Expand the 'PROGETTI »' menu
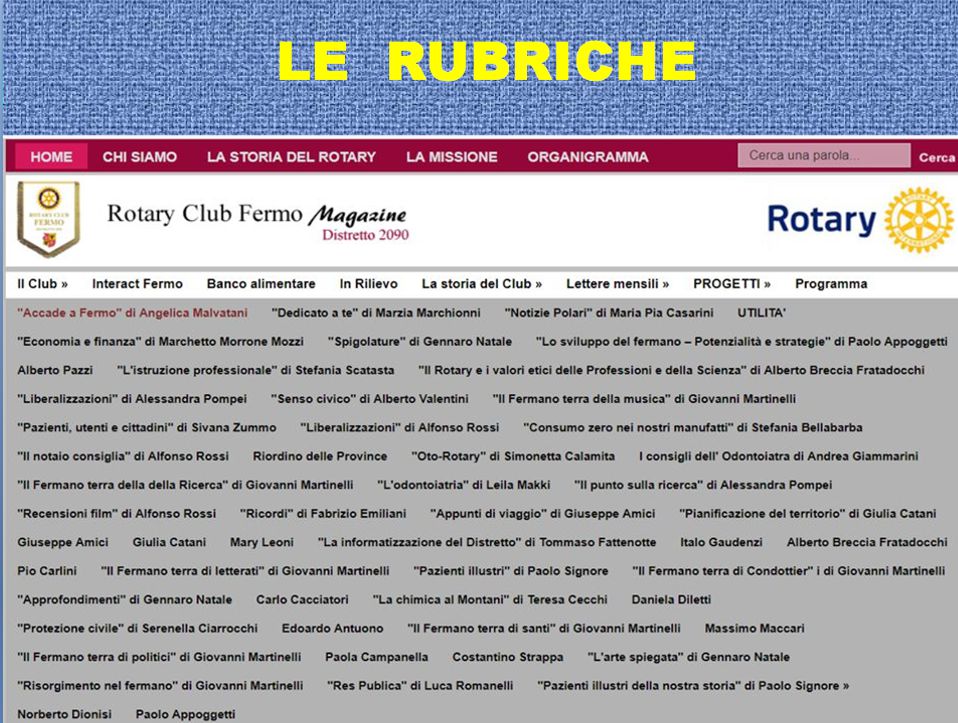 731,284
